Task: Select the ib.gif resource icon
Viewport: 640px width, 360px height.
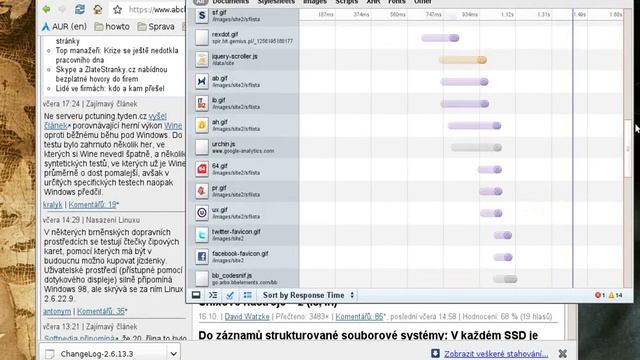Action: 202,103
